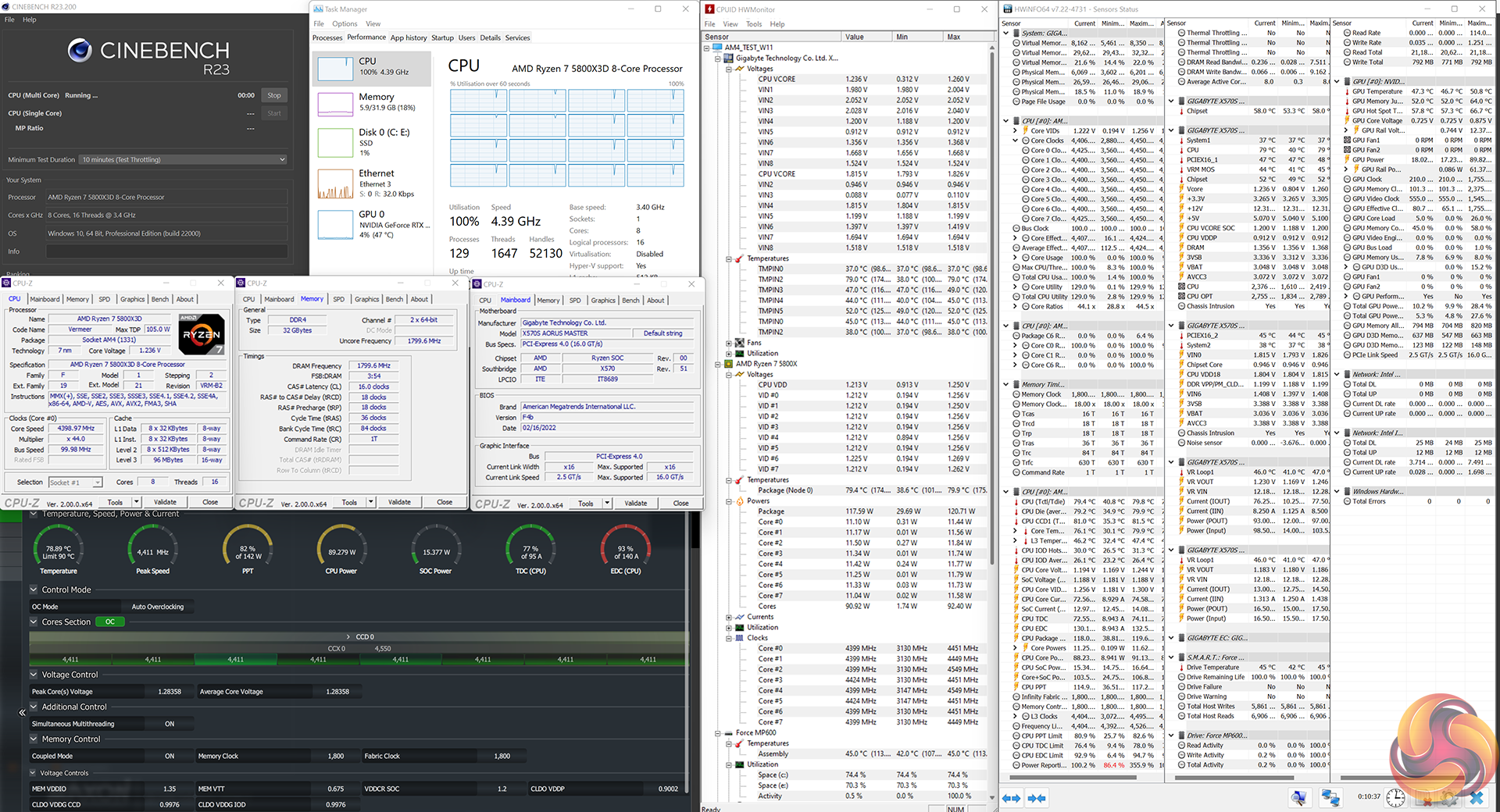Toggle the OC badge beside Cores Section

(109, 622)
